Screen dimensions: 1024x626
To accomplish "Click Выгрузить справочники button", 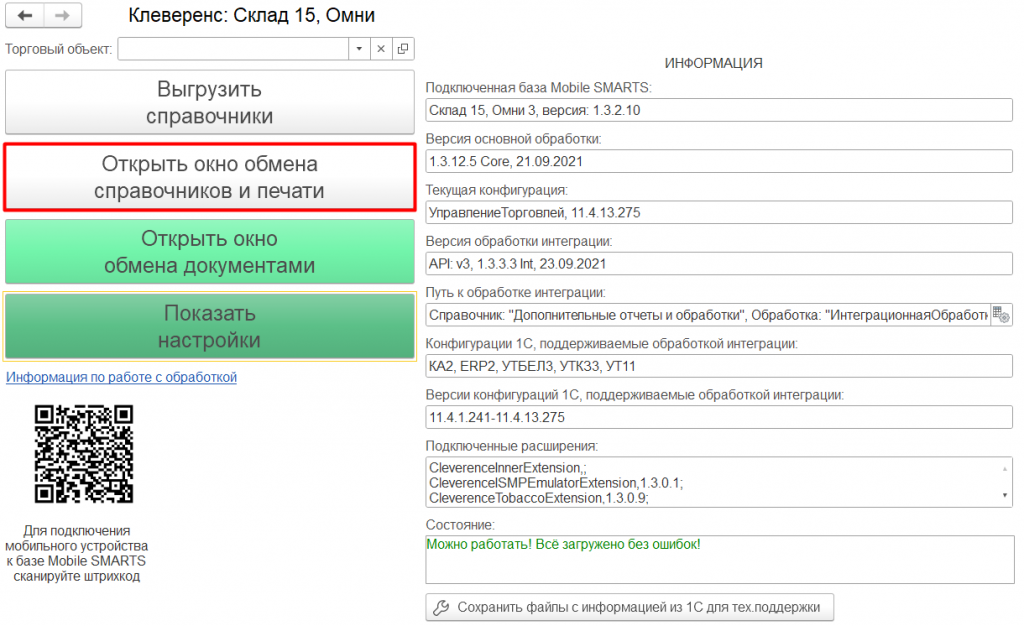I will [210, 102].
